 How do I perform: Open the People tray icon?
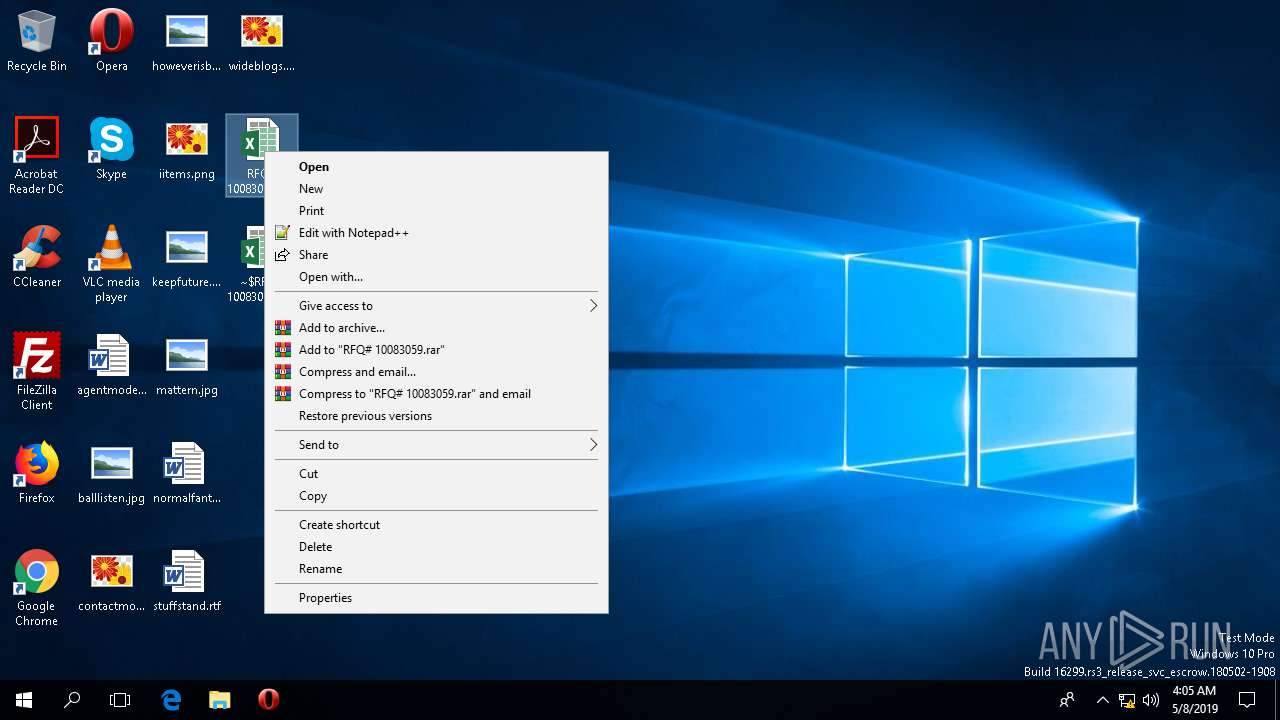[1067, 700]
